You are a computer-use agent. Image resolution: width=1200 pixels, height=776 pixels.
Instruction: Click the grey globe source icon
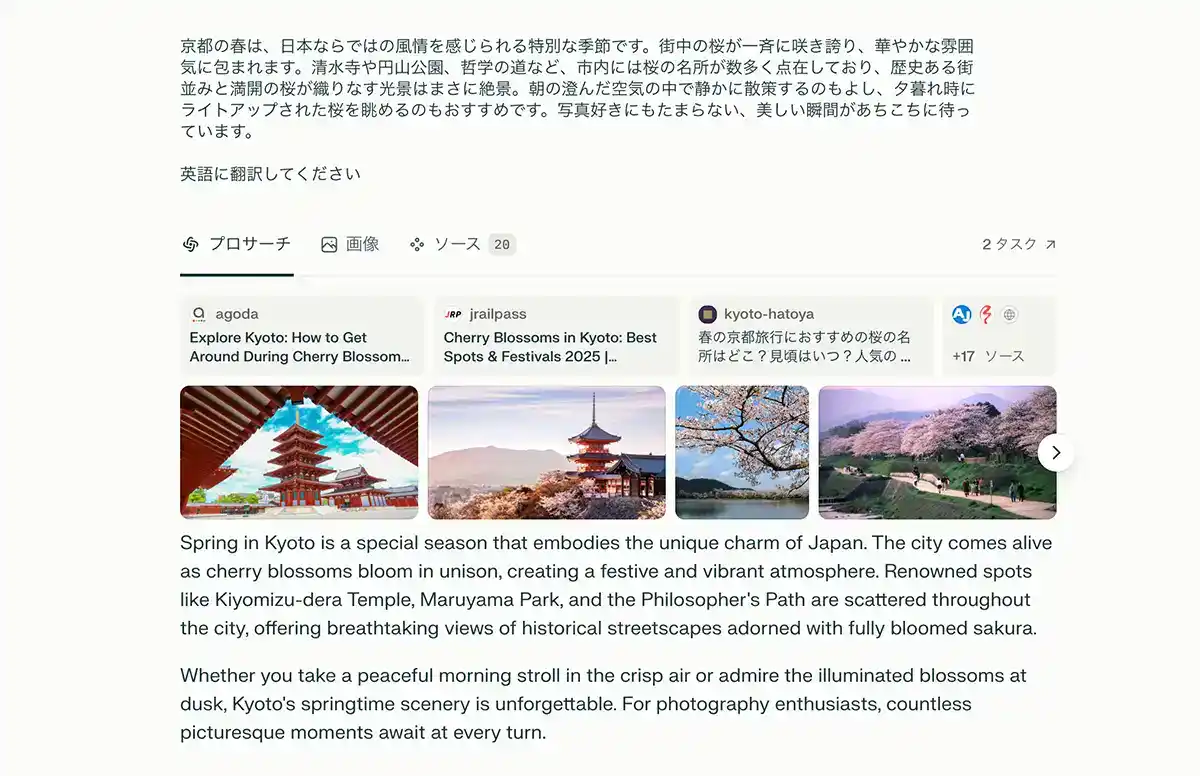[x=1009, y=314]
